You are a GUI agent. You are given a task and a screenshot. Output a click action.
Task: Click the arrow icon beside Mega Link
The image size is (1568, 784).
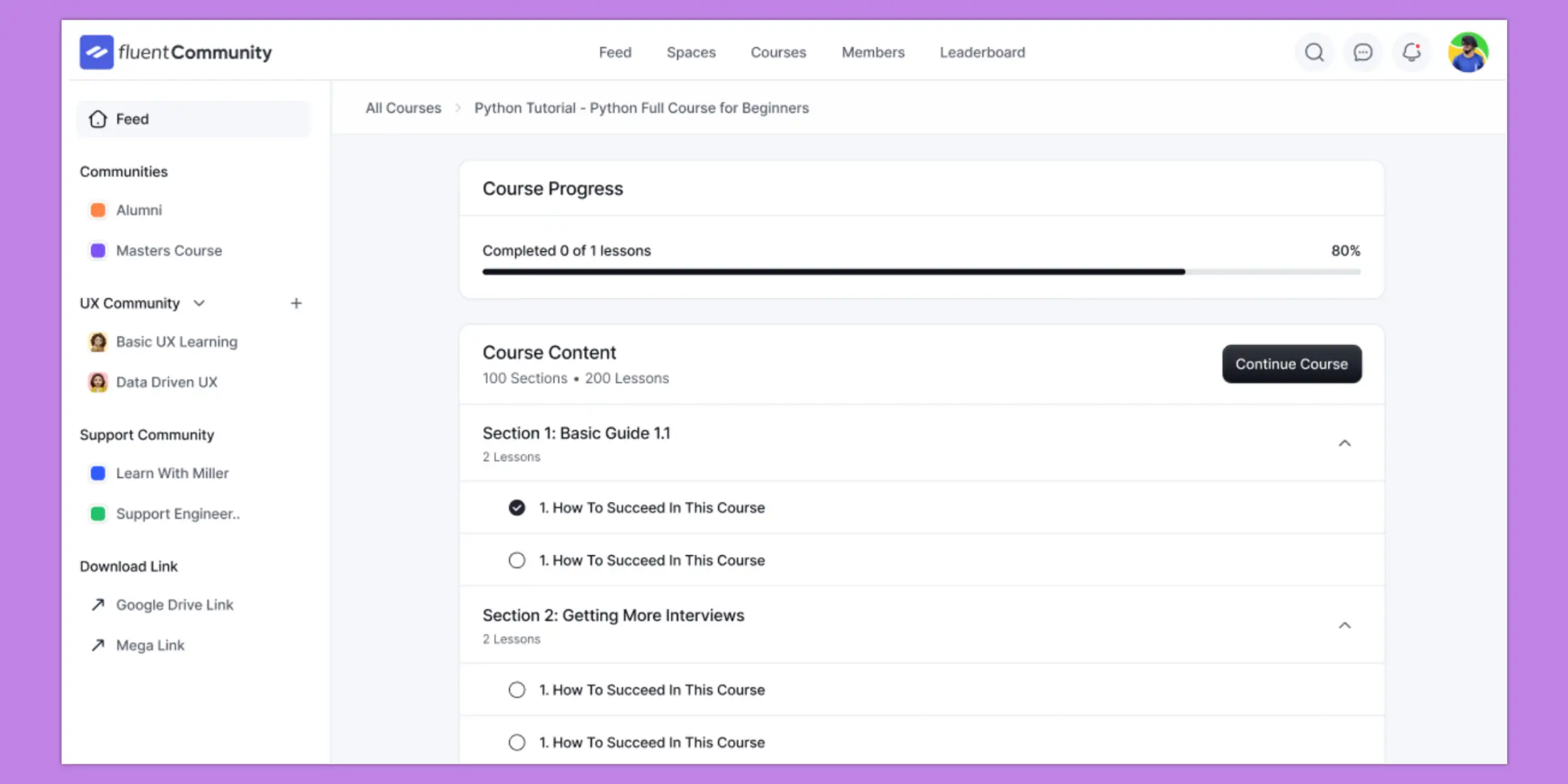(x=98, y=645)
